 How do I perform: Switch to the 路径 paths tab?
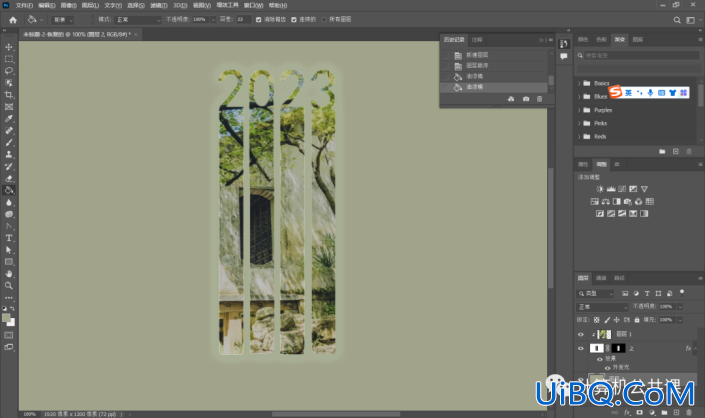click(x=620, y=278)
